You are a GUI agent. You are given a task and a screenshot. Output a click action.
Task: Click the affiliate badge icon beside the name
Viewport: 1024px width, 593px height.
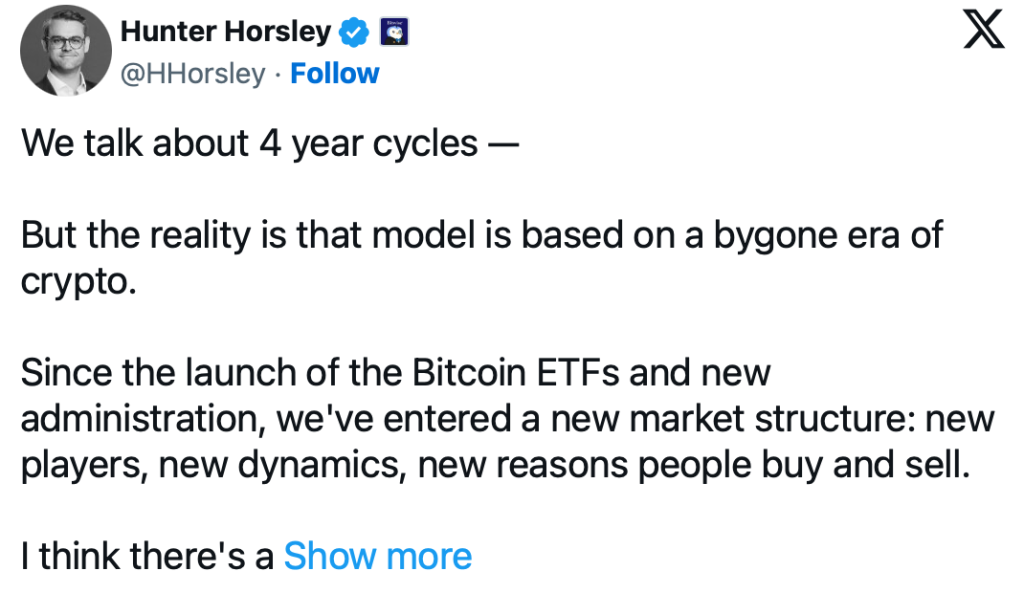(x=394, y=33)
